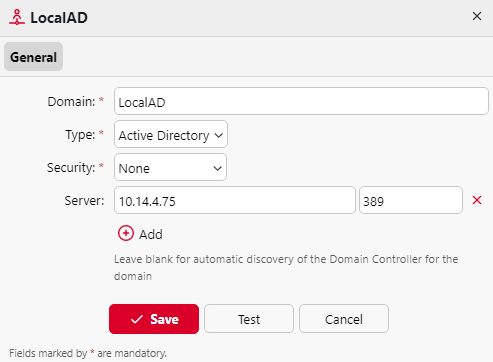493x362 pixels.
Task: Cancel the domain editing
Action: (x=344, y=319)
